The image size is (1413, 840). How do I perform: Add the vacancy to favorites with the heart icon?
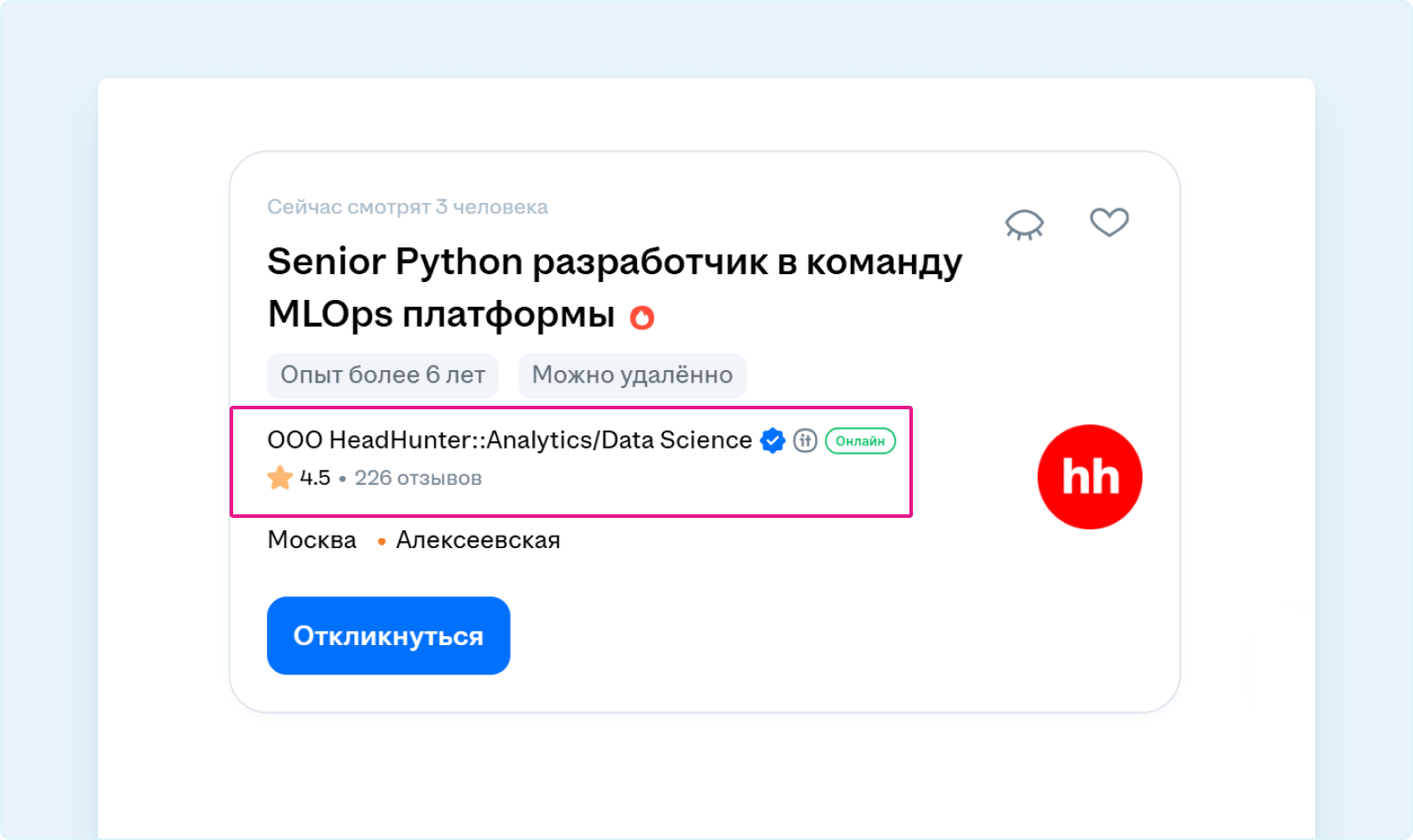point(1110,222)
